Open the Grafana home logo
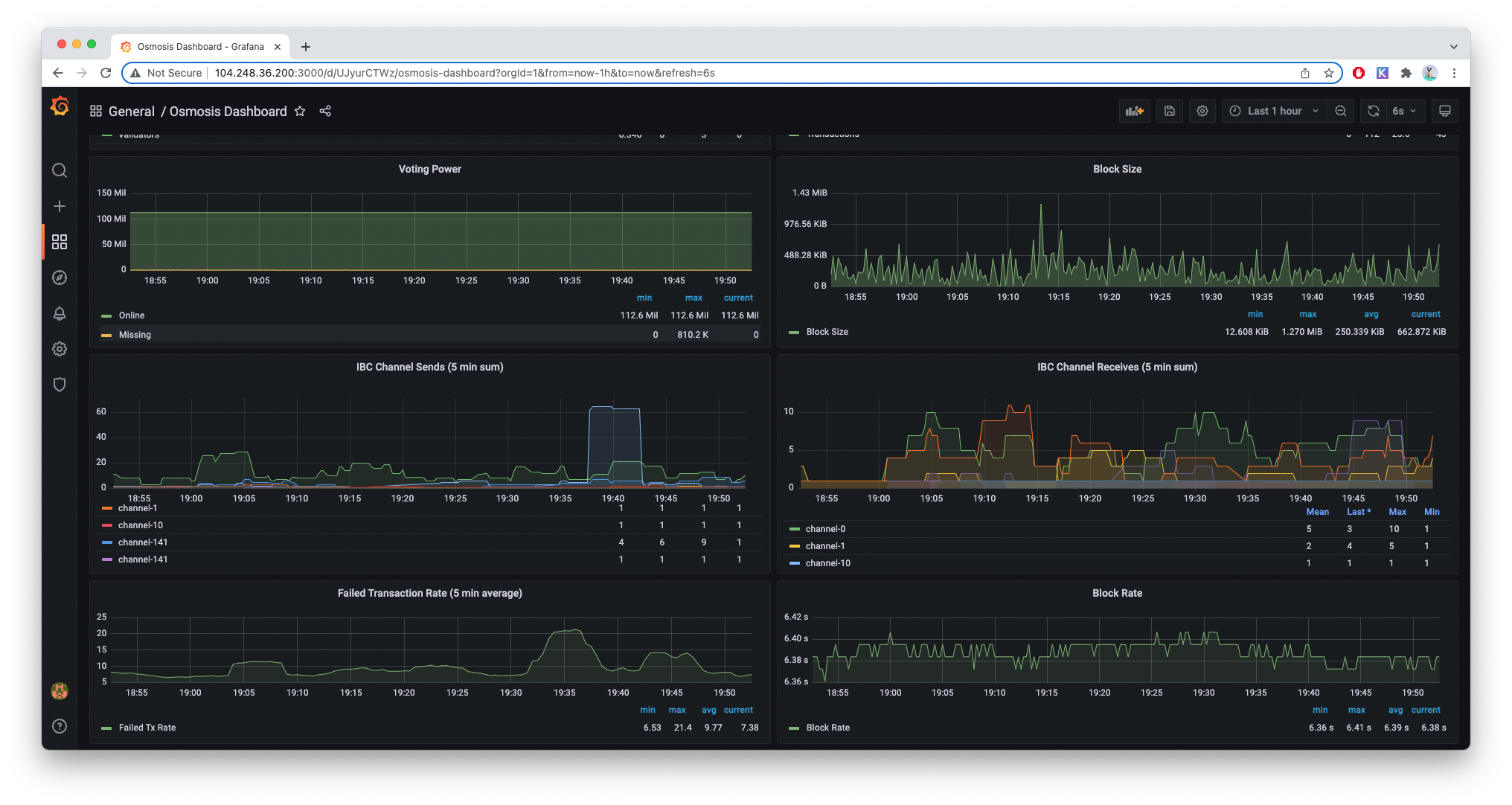The height and width of the screenshot is (805, 1512). [60, 107]
